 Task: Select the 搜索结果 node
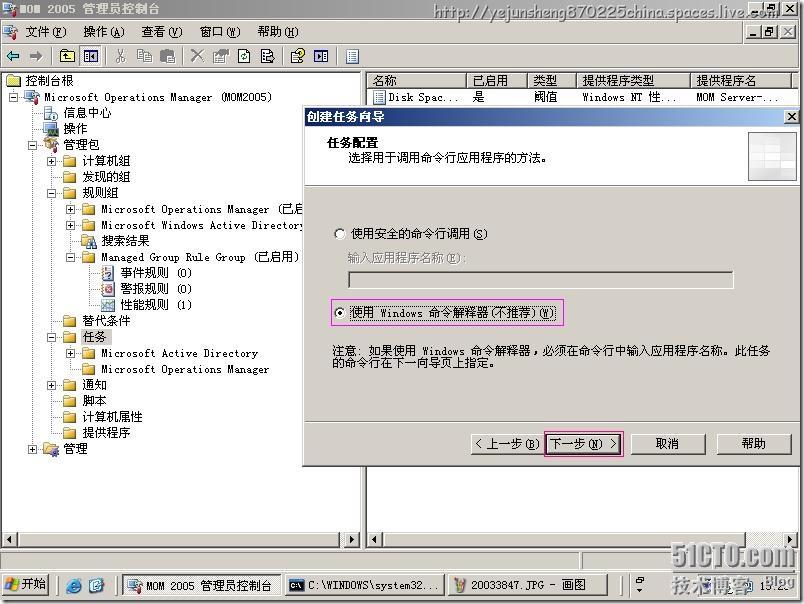125,241
